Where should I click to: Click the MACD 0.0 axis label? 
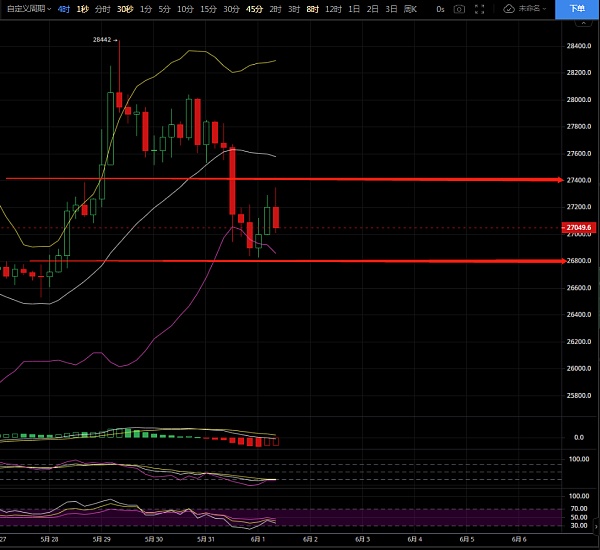[x=579, y=437]
